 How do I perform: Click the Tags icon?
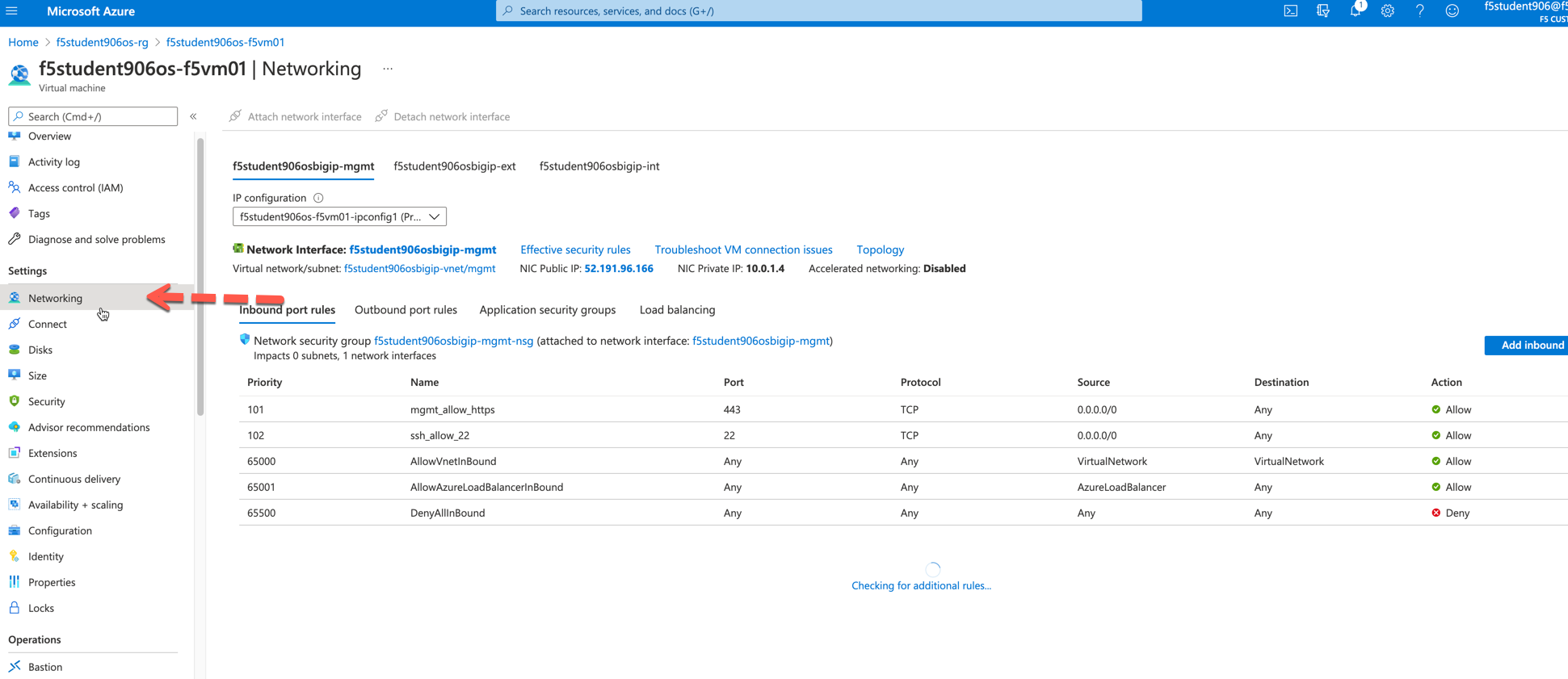coord(15,213)
